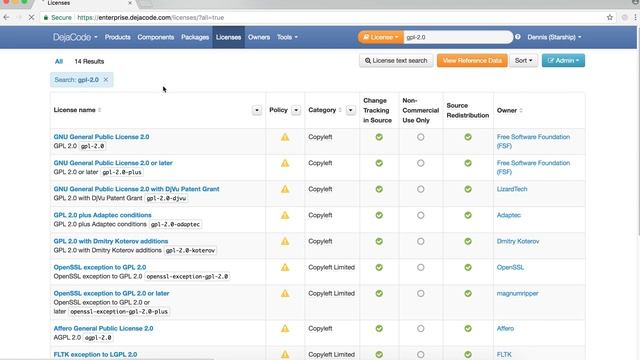
Task: Click policy warning icon for Dmitry Koterov row
Action: coord(285,242)
